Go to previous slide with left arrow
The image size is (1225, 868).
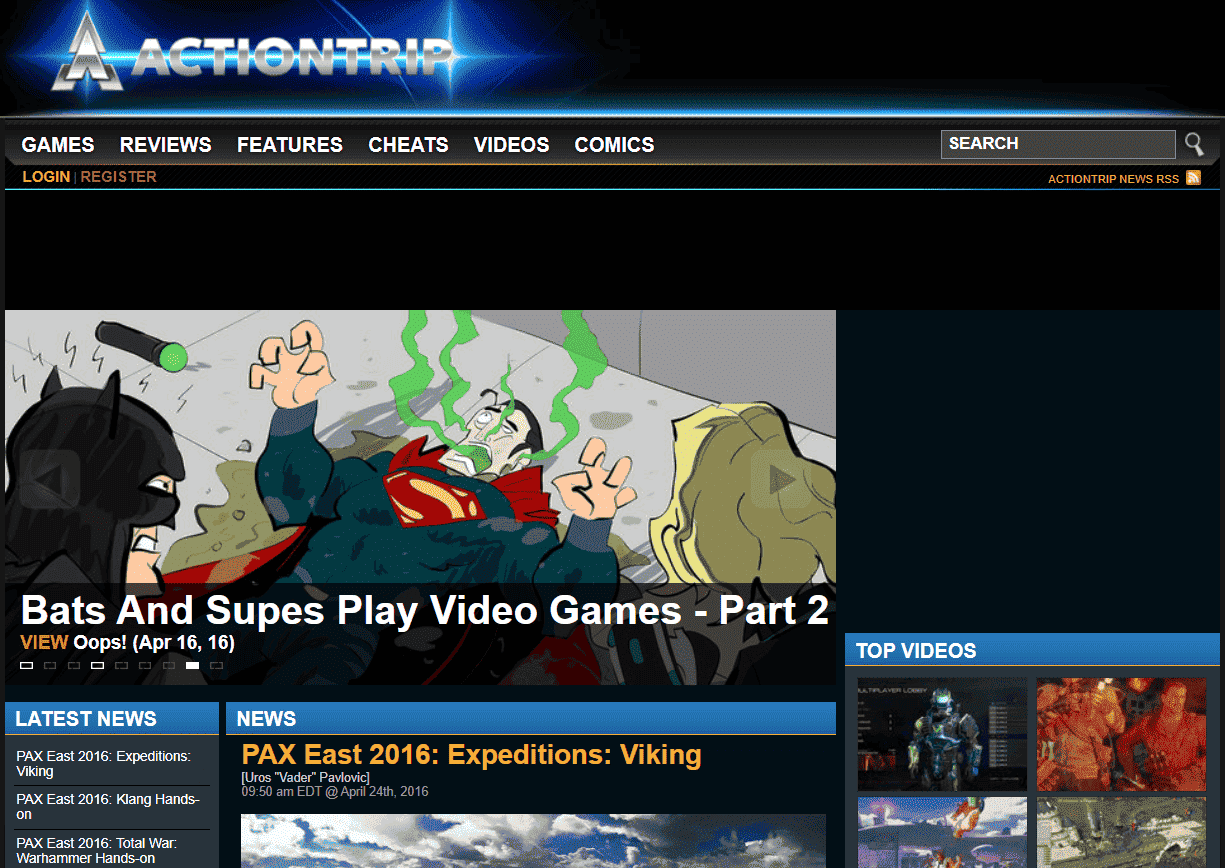point(49,479)
